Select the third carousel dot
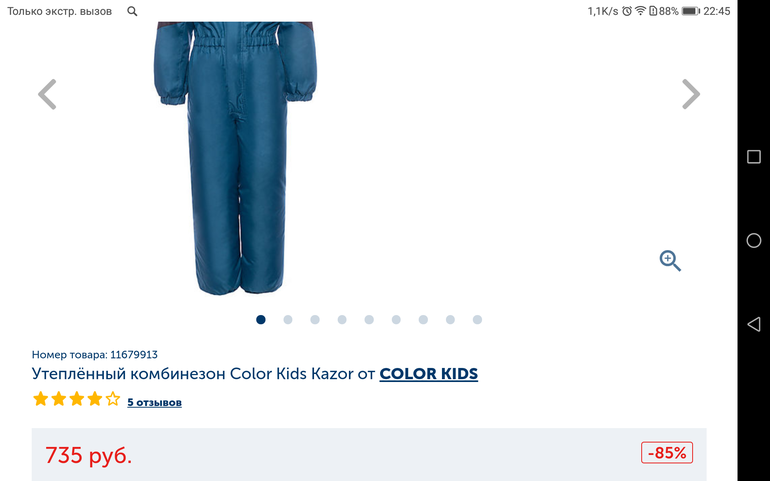The width and height of the screenshot is (770, 481). tap(315, 320)
